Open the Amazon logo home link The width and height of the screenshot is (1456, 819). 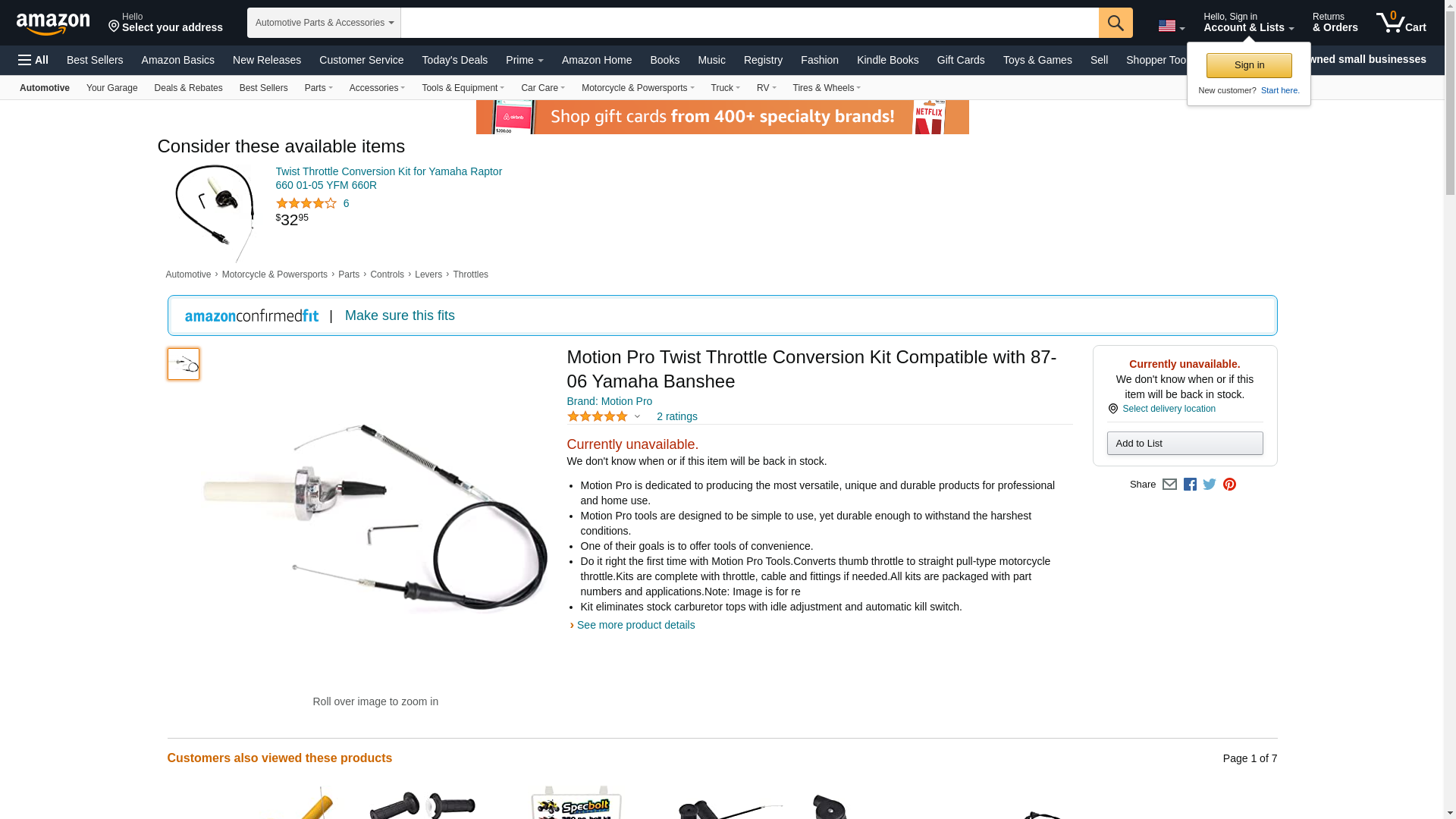click(53, 24)
